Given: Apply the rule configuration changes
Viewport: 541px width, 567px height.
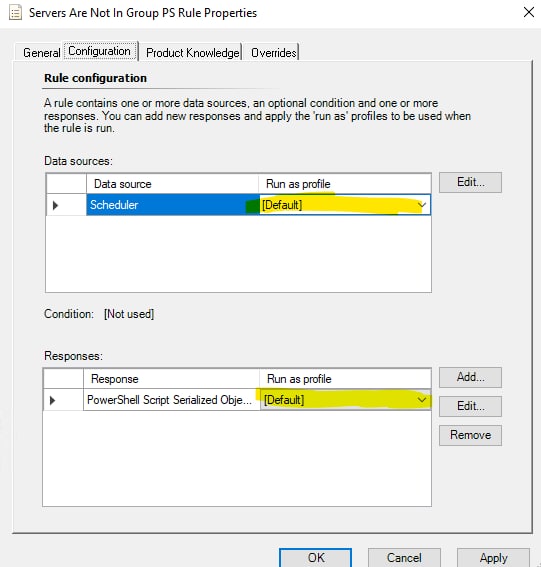Looking at the screenshot, I should (x=493, y=558).
